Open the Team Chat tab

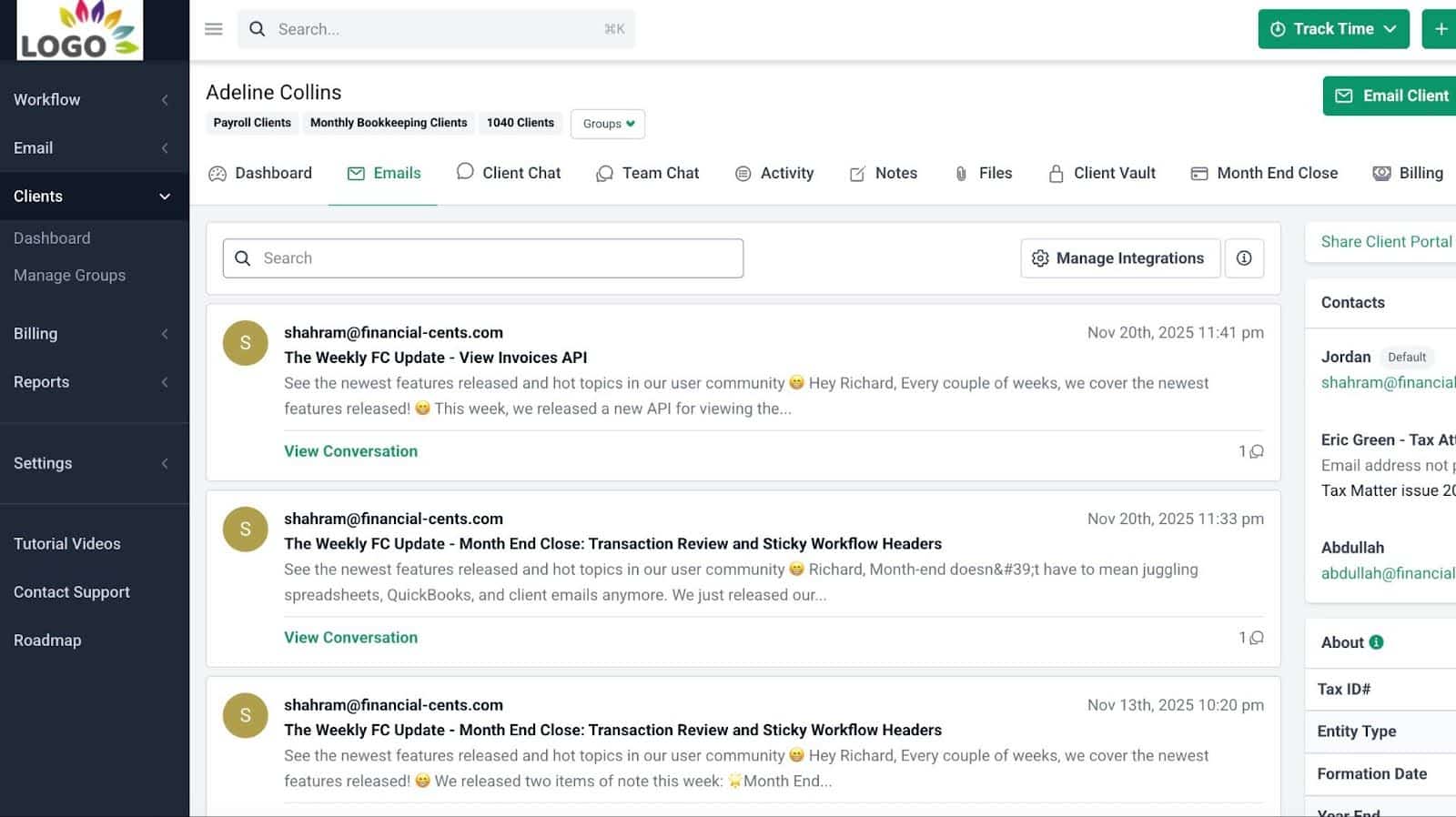pyautogui.click(x=647, y=173)
